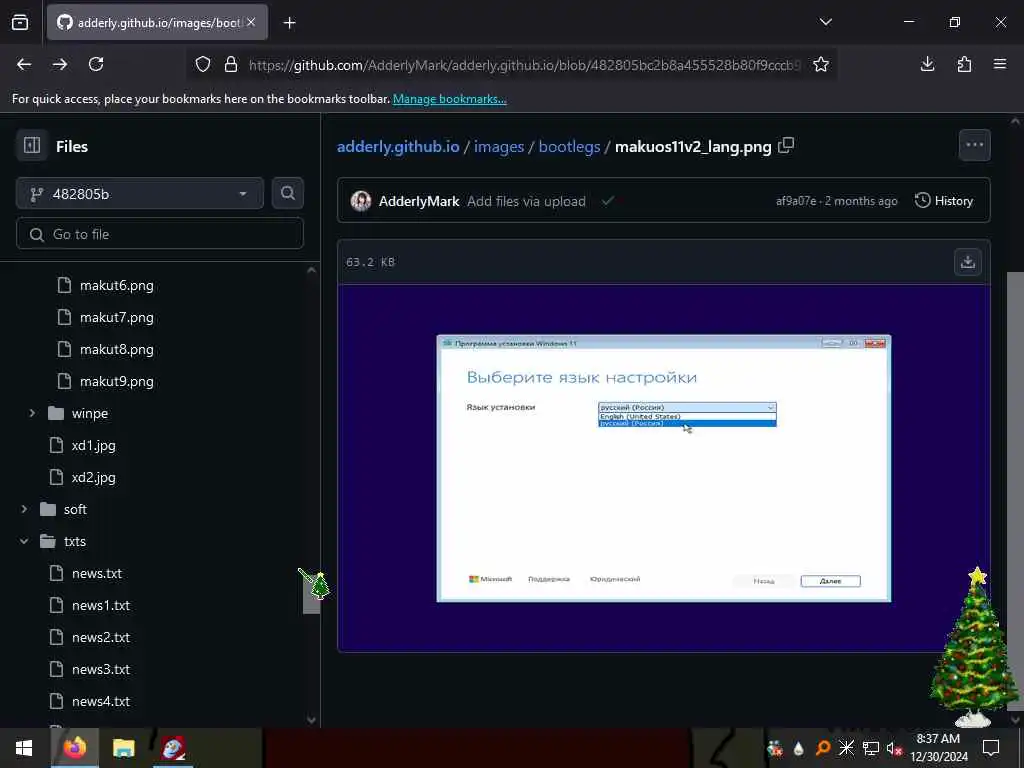Open taskbar clock and date

tap(938, 748)
